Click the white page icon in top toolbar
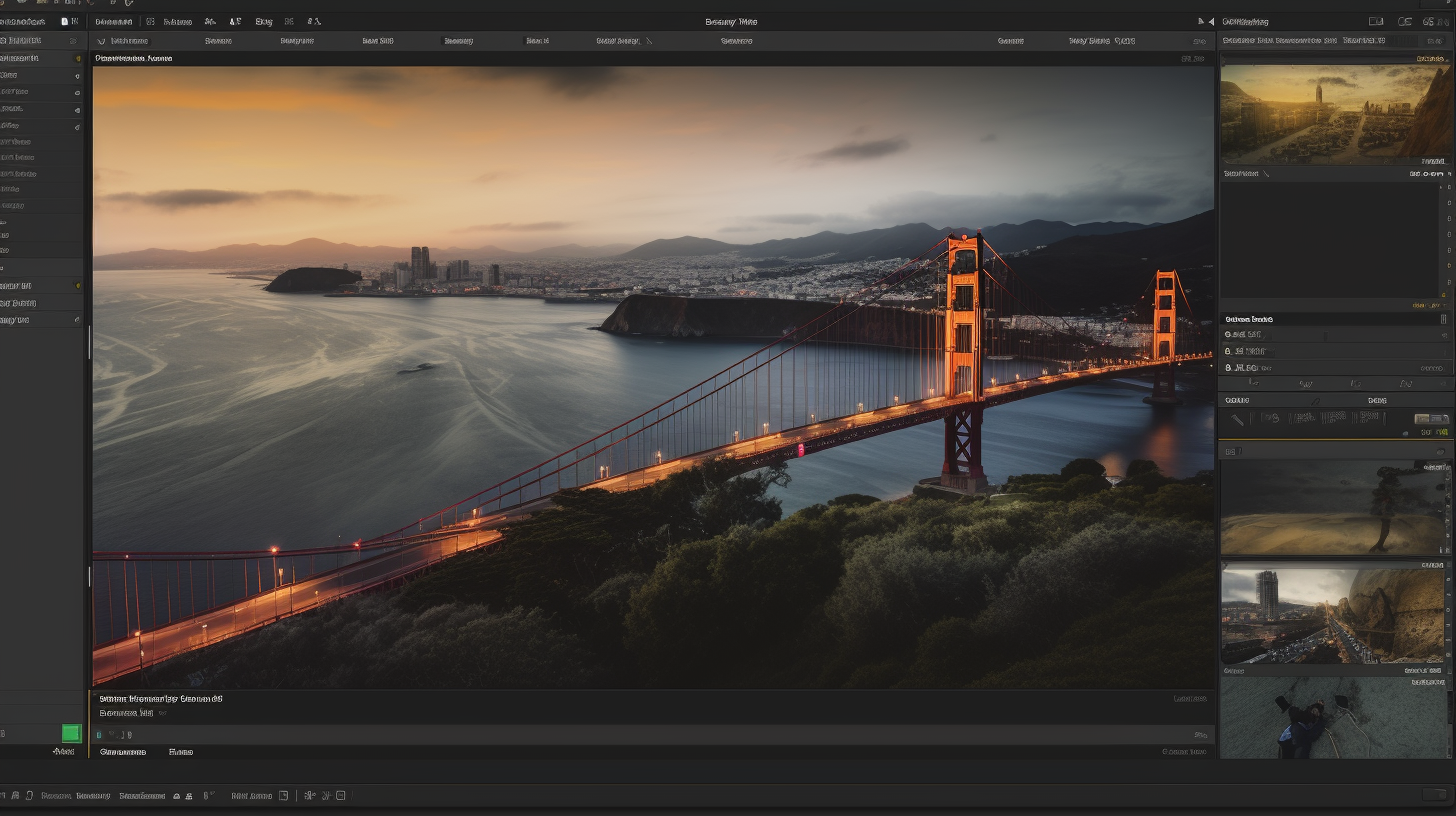Screen dimensions: 1456x816 66,21
